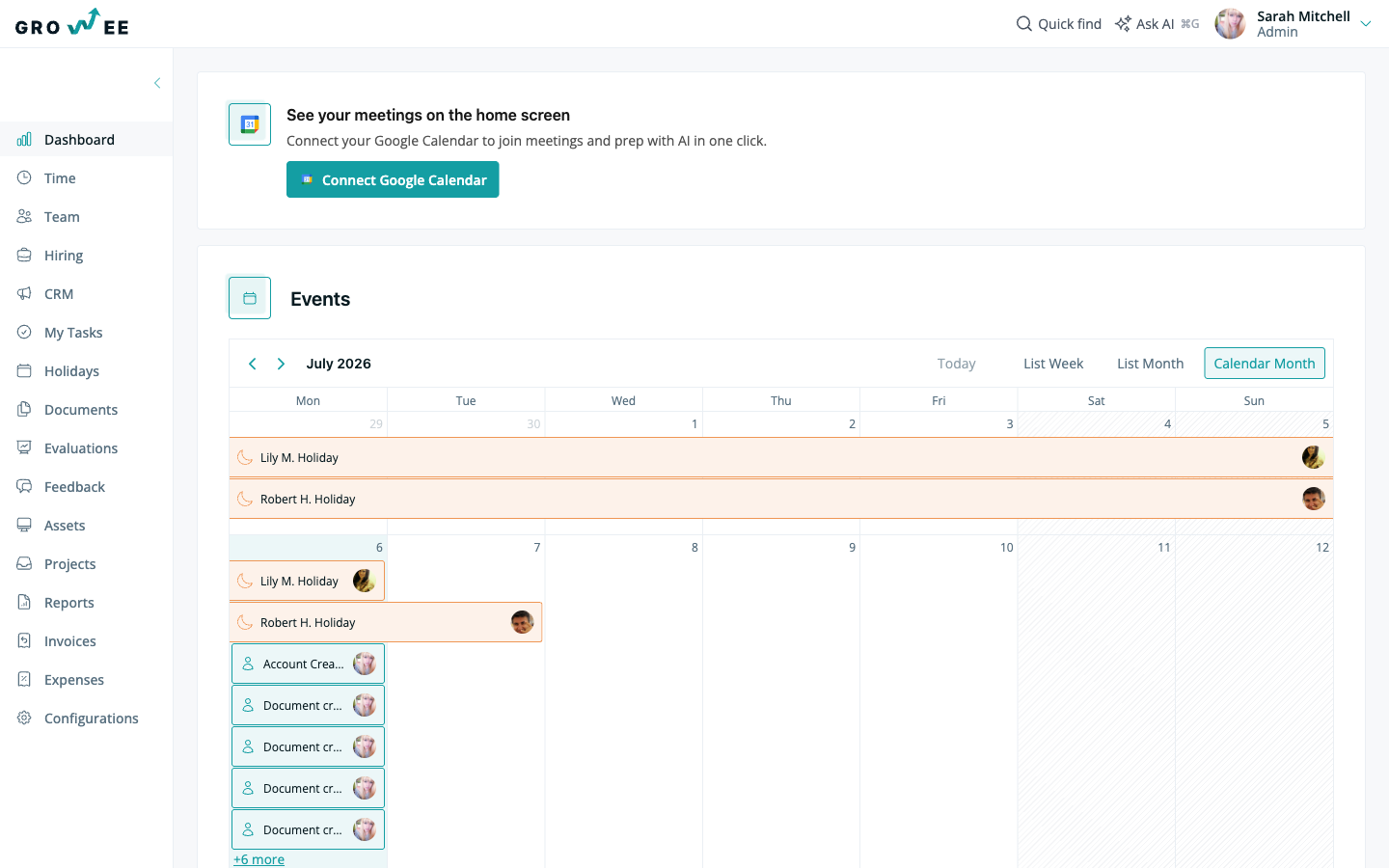Click the Growee logo
Image resolution: width=1389 pixels, height=868 pixels.
[x=72, y=23]
